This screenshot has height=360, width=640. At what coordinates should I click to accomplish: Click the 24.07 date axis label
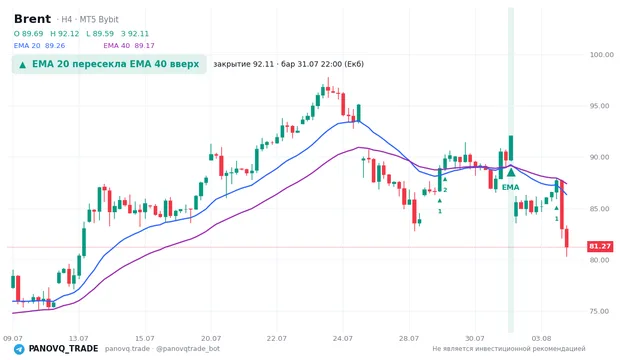coord(342,338)
